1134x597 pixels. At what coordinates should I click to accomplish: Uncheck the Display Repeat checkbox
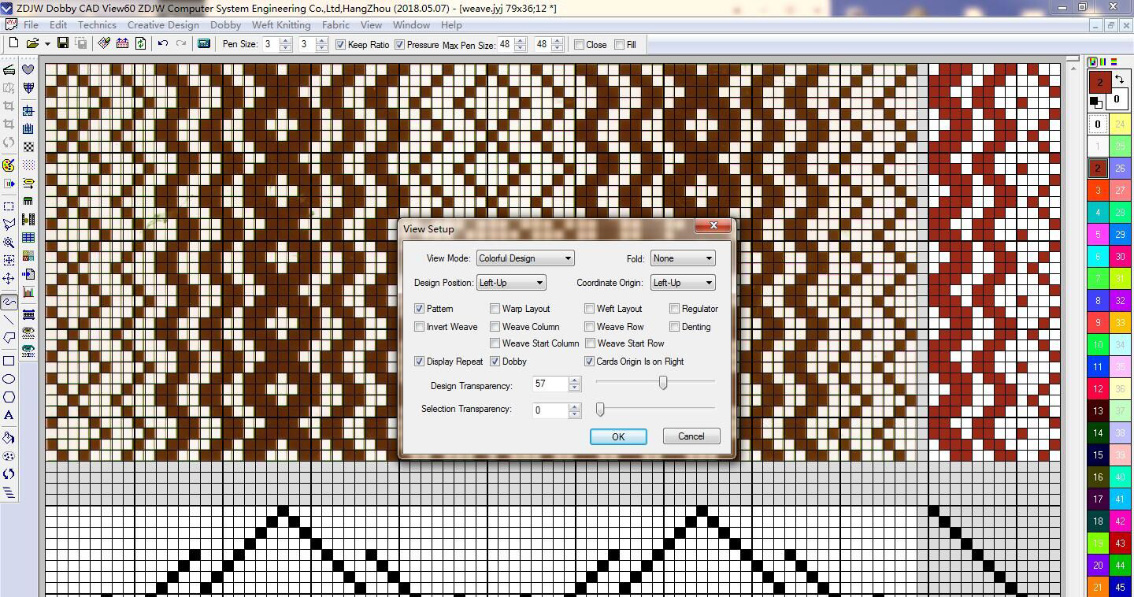419,361
